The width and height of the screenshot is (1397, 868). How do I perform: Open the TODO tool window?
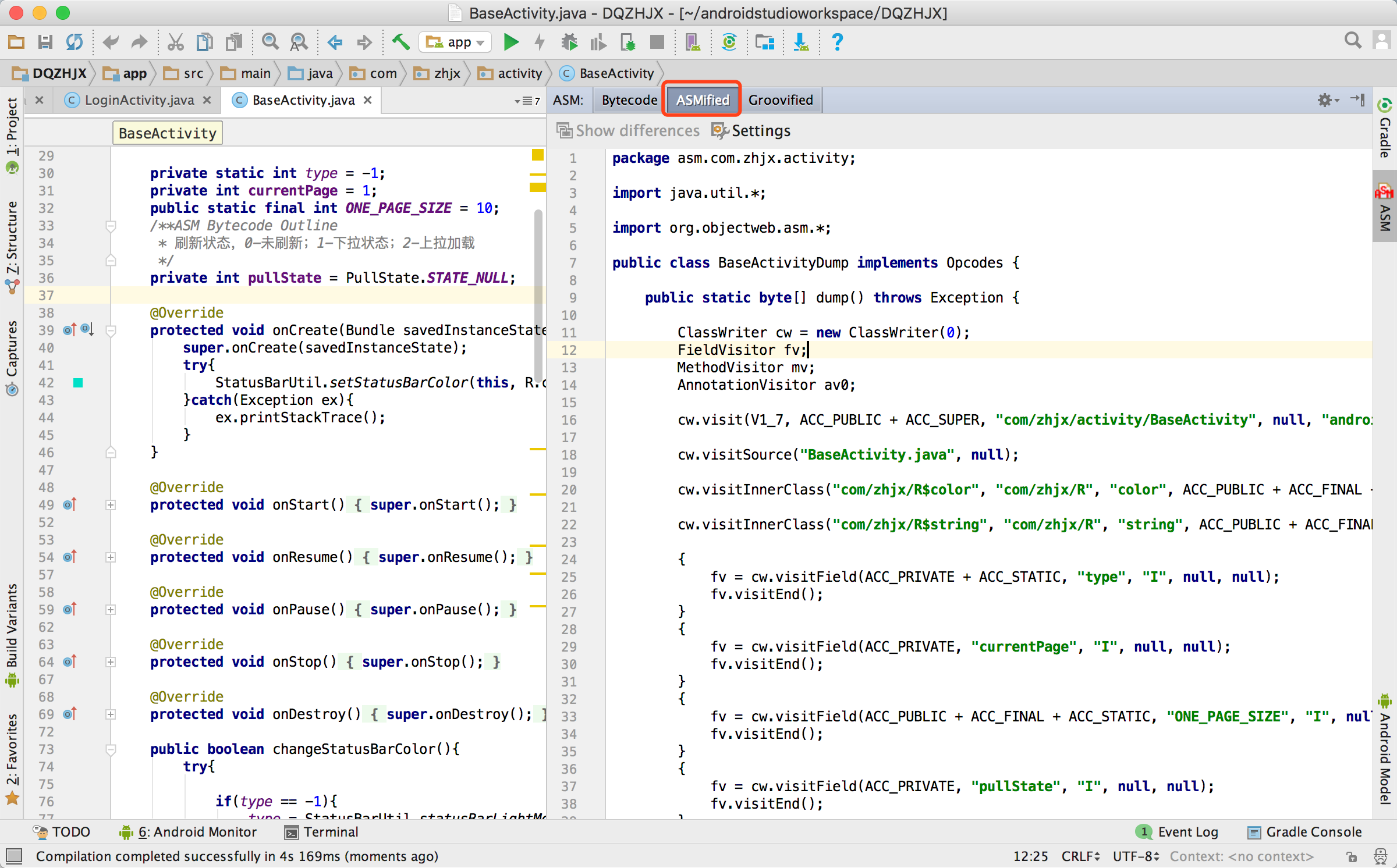62,832
